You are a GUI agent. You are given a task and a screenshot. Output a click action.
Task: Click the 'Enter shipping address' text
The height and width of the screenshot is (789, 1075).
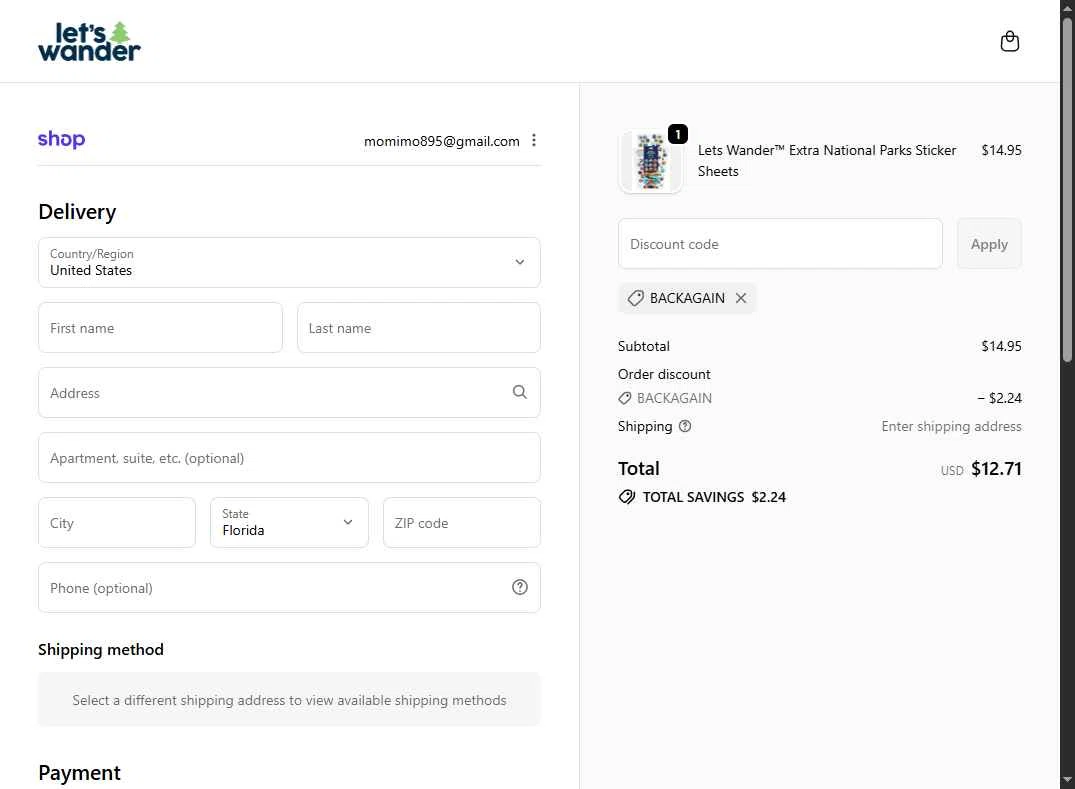point(952,426)
